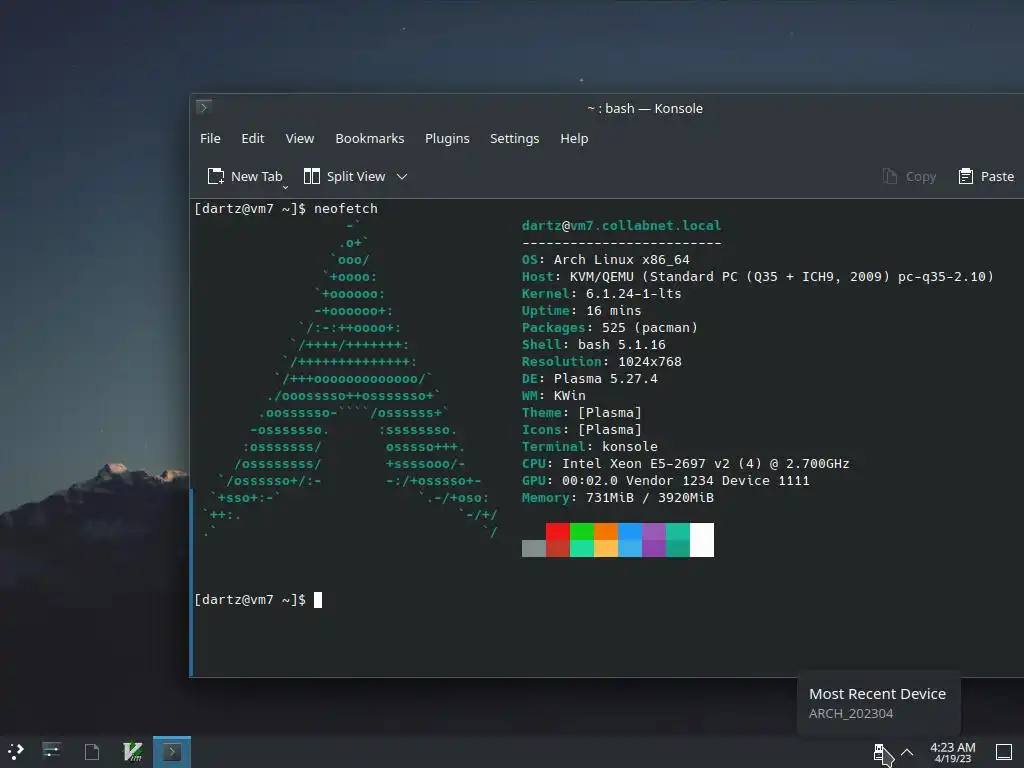Open the Settings menu

pos(515,138)
